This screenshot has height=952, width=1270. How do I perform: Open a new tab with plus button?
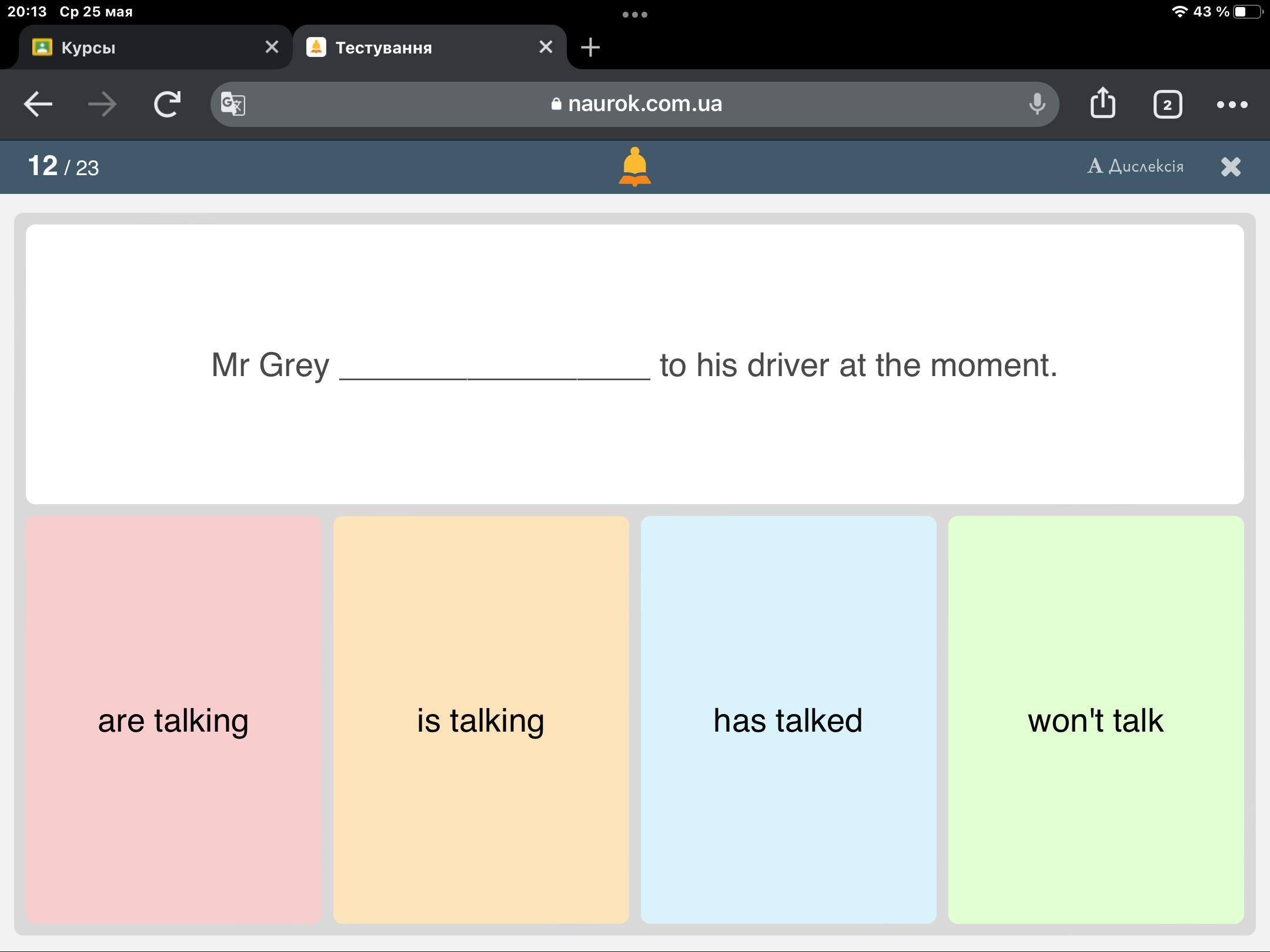point(590,48)
